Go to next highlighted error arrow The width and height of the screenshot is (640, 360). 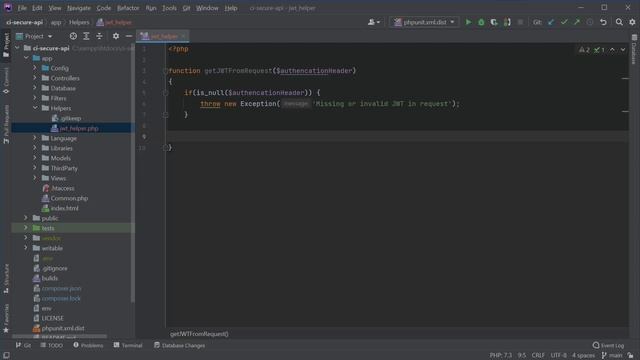623,50
